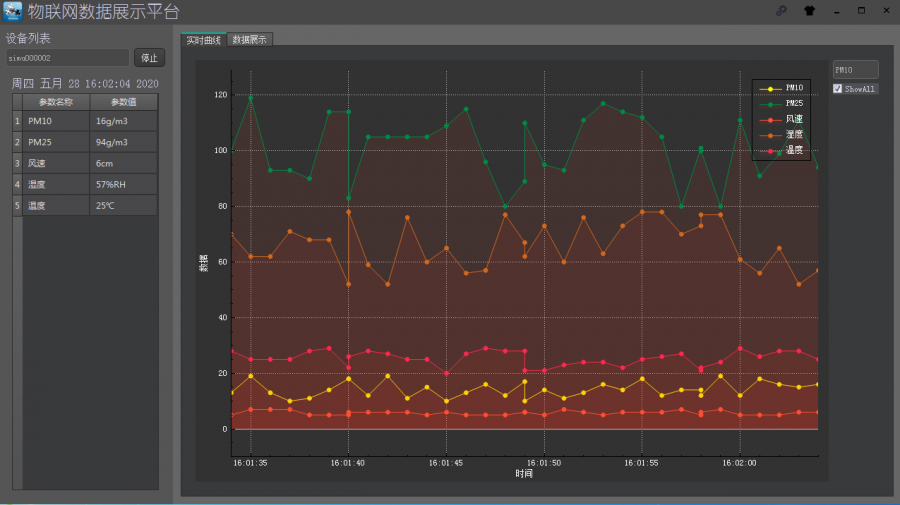Uncheck the ShowAll checkbox
Screen dimensions: 900x505
pyautogui.click(x=838, y=89)
